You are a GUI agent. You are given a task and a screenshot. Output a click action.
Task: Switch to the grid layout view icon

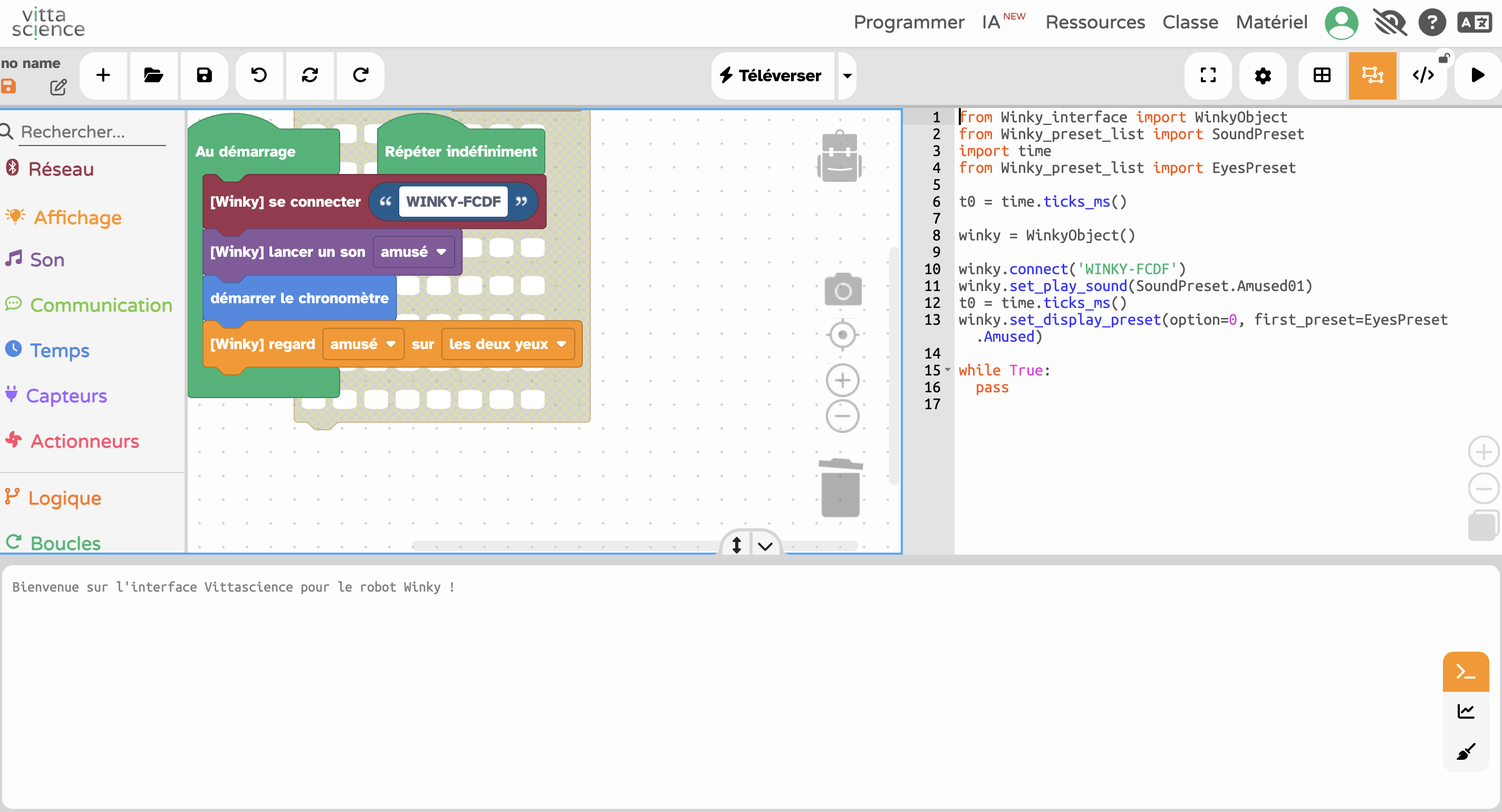(x=1322, y=75)
